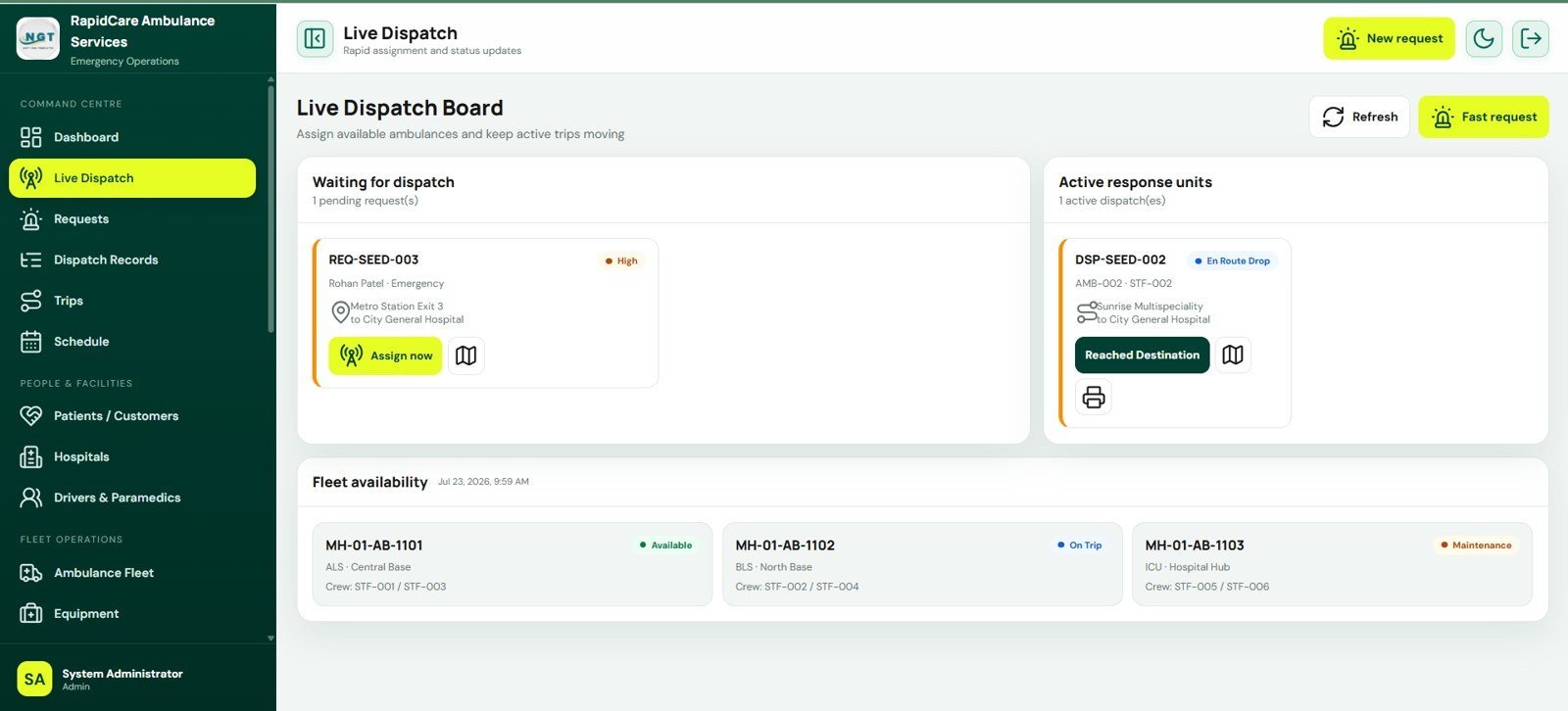Select the MH-01-AB-1103 ambulance card
The width and height of the screenshot is (1568, 711).
[1332, 564]
